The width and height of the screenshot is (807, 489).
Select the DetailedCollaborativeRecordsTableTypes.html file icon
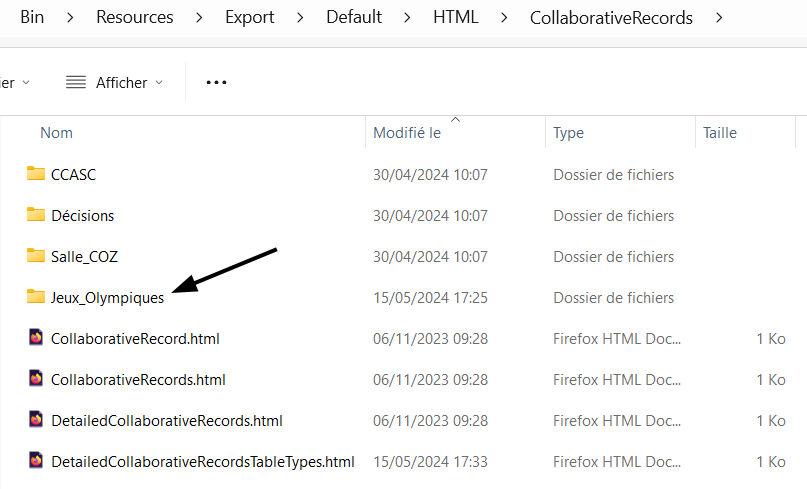pyautogui.click(x=36, y=461)
